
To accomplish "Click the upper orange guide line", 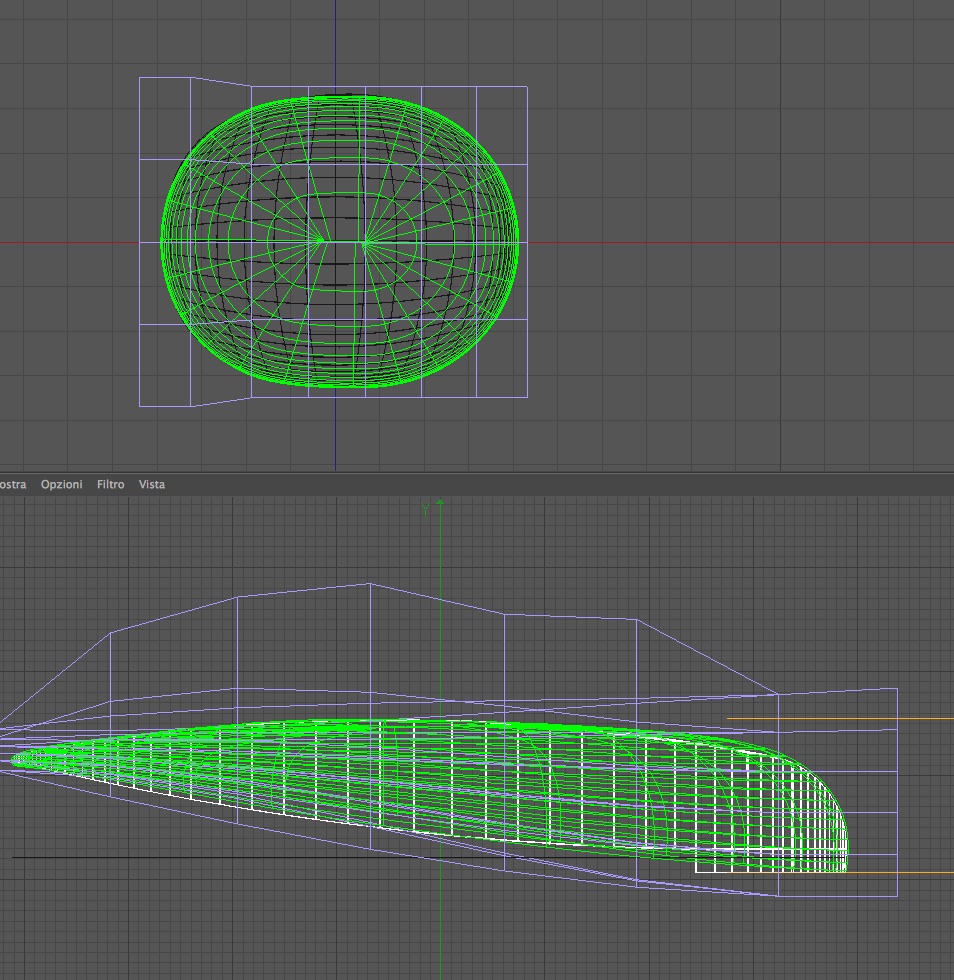I will click(840, 719).
